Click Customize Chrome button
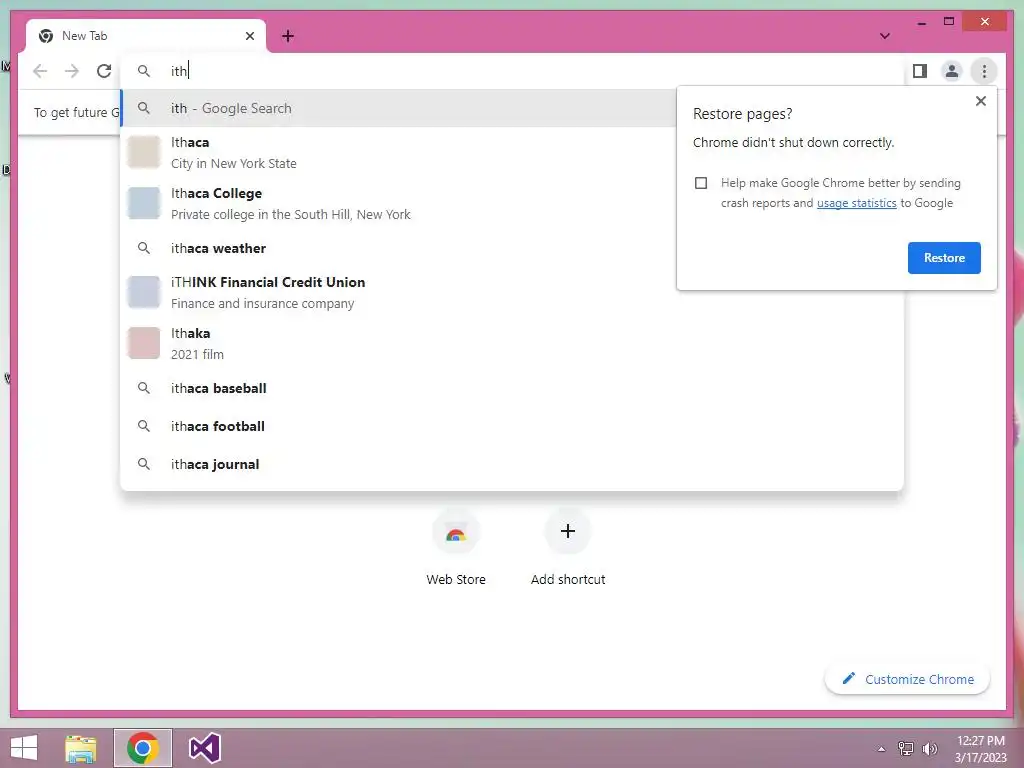 click(x=907, y=679)
